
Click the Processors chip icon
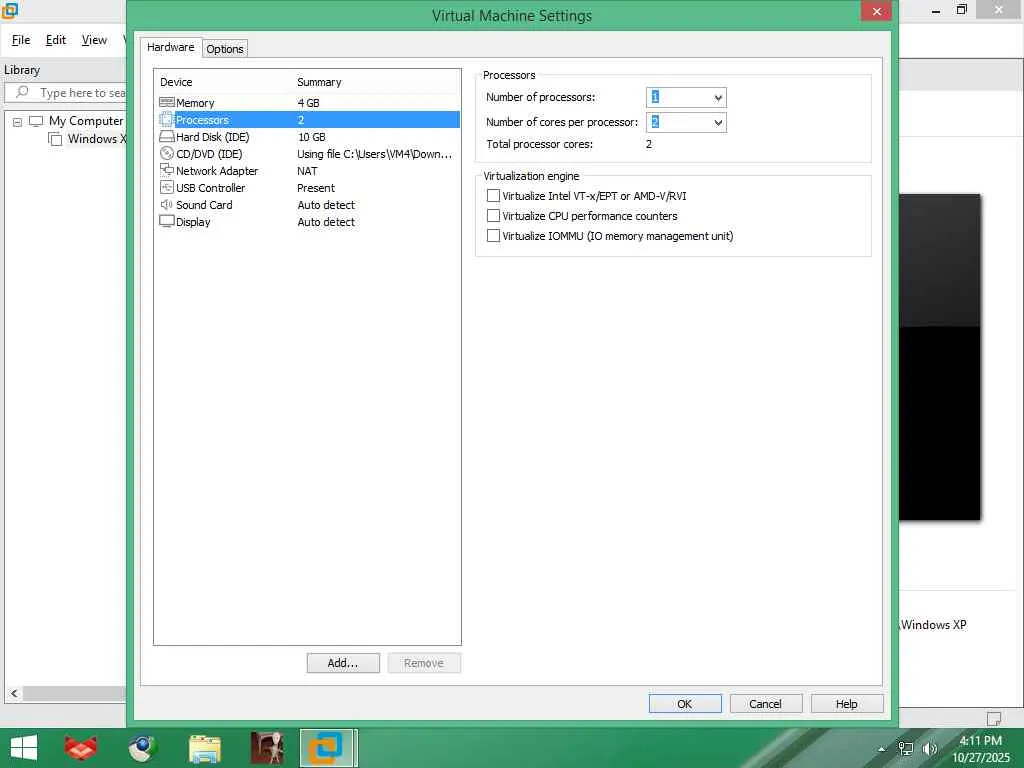167,120
